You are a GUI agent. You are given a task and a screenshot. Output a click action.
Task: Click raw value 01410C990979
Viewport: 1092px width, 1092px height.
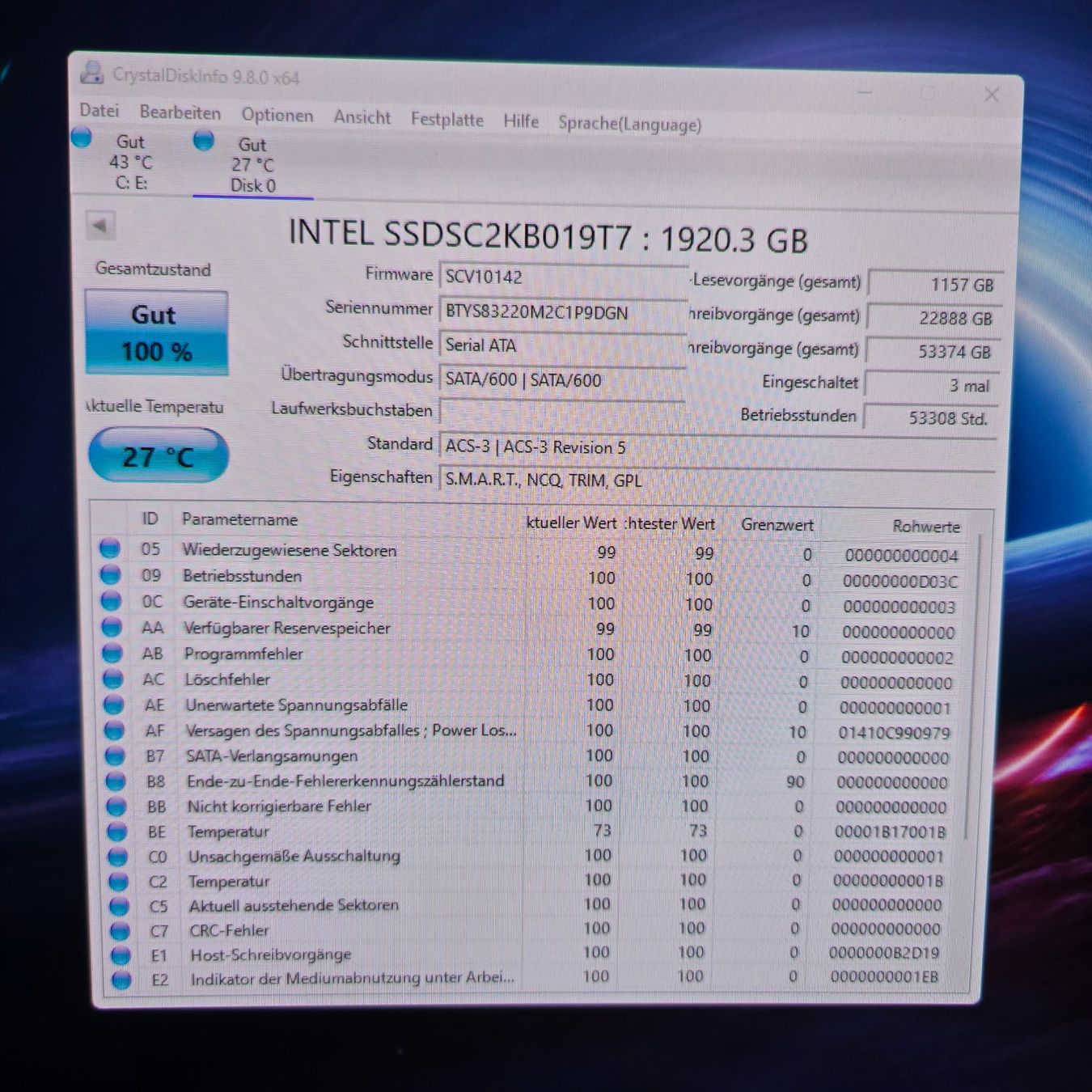894,733
